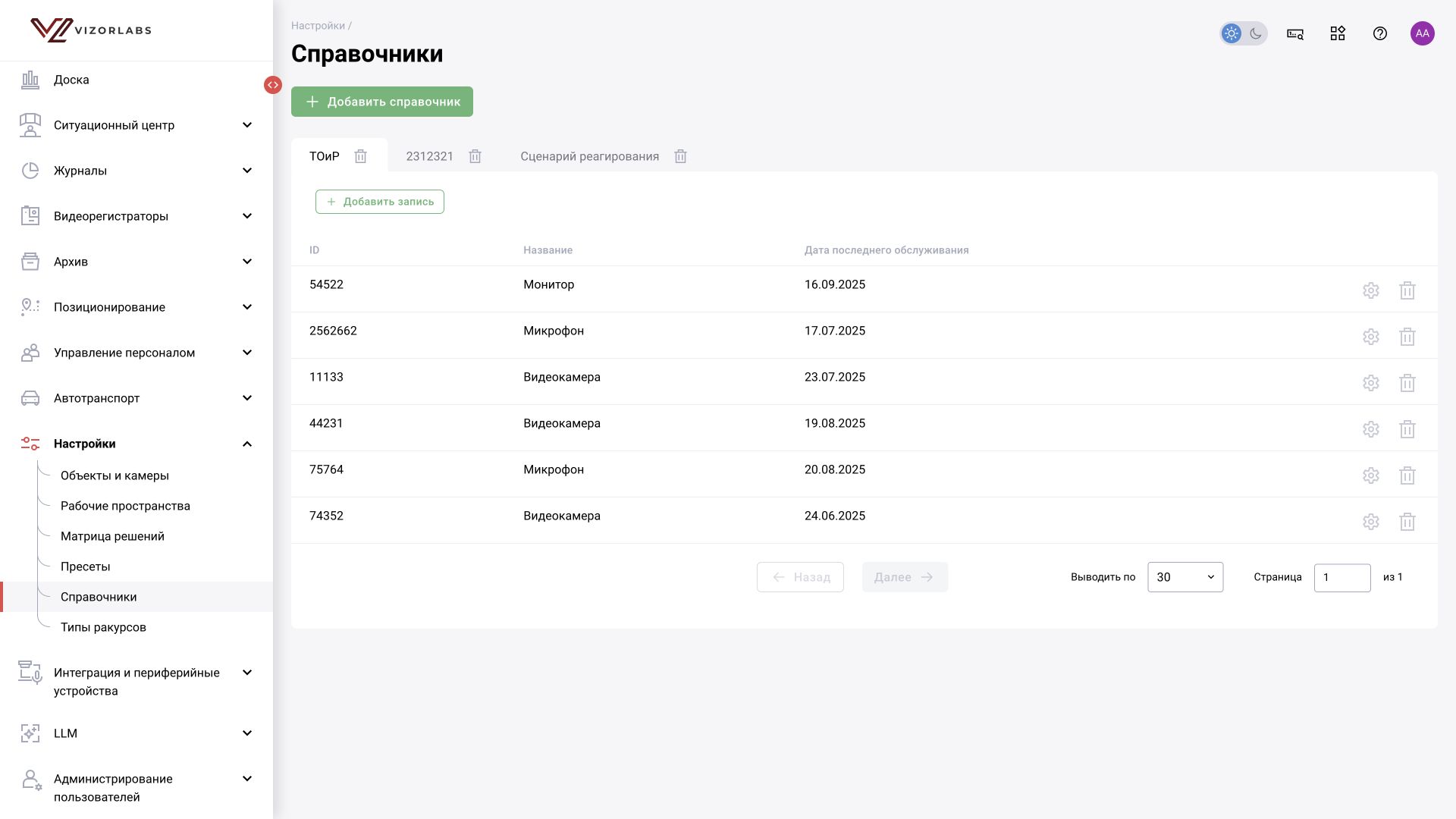The image size is (1456, 819).
Task: Click Добавить справочник button
Action: point(382,102)
